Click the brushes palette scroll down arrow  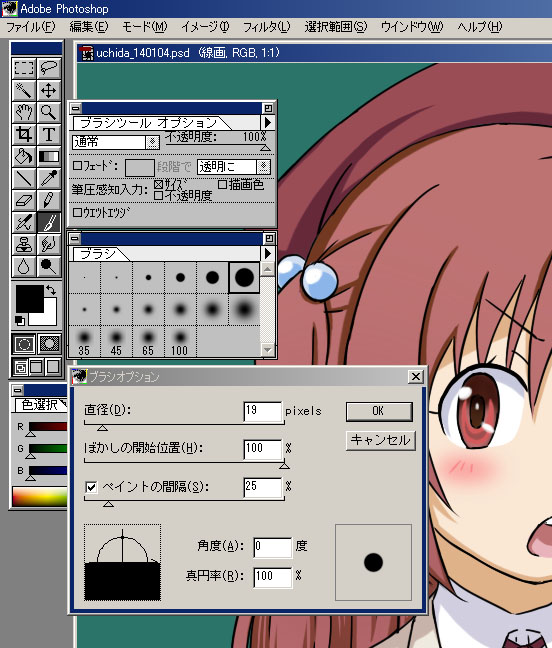(x=268, y=350)
